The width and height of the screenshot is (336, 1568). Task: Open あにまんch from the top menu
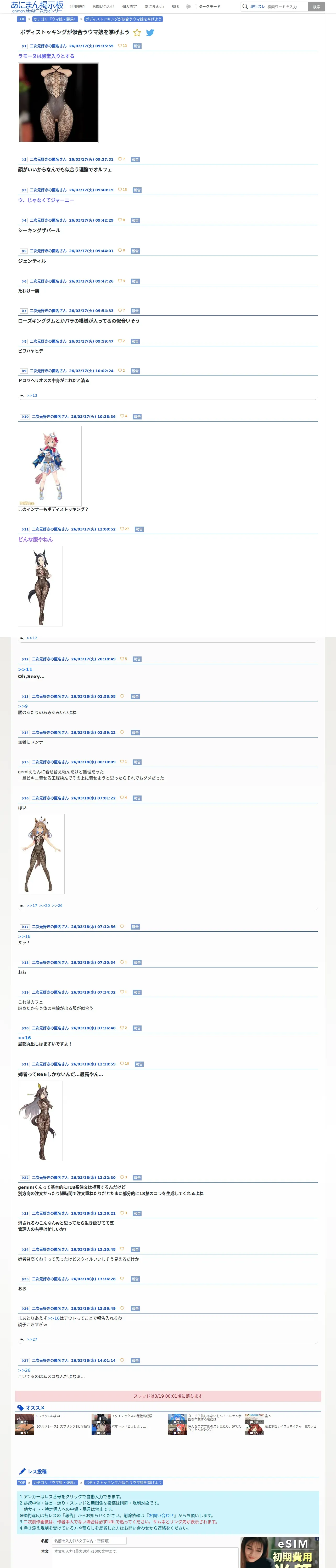pos(154,7)
